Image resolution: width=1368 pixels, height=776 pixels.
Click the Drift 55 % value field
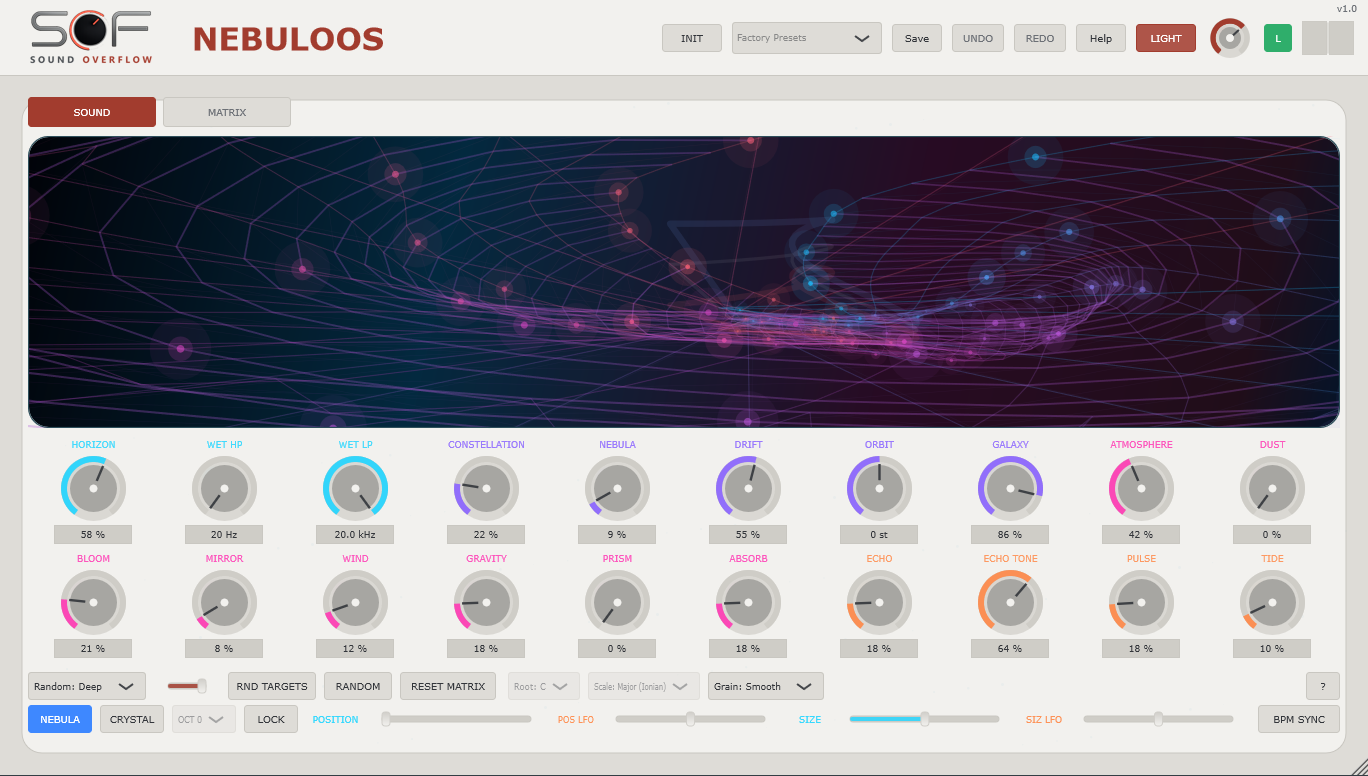click(748, 534)
